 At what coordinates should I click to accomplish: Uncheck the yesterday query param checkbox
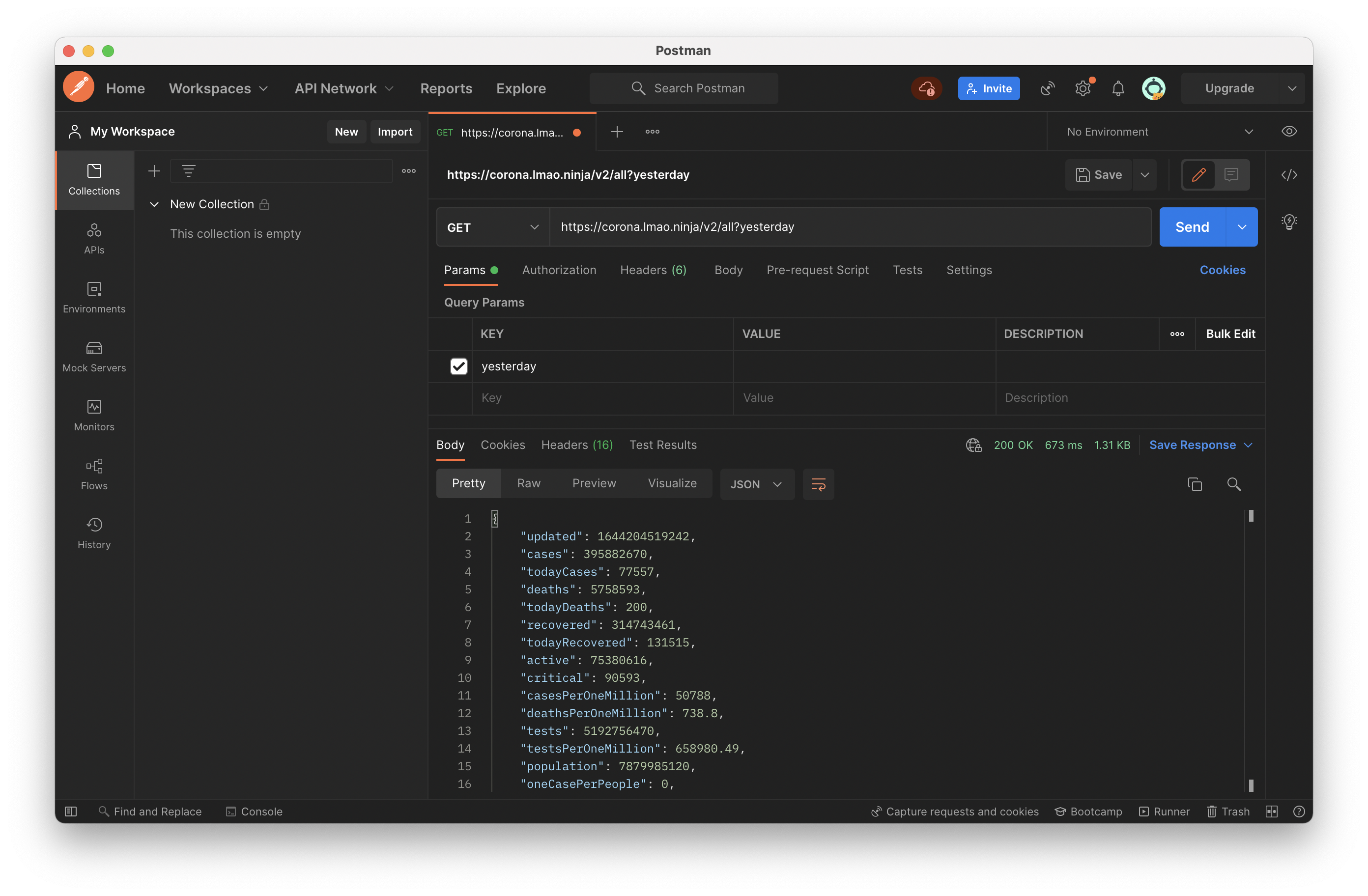[458, 366]
